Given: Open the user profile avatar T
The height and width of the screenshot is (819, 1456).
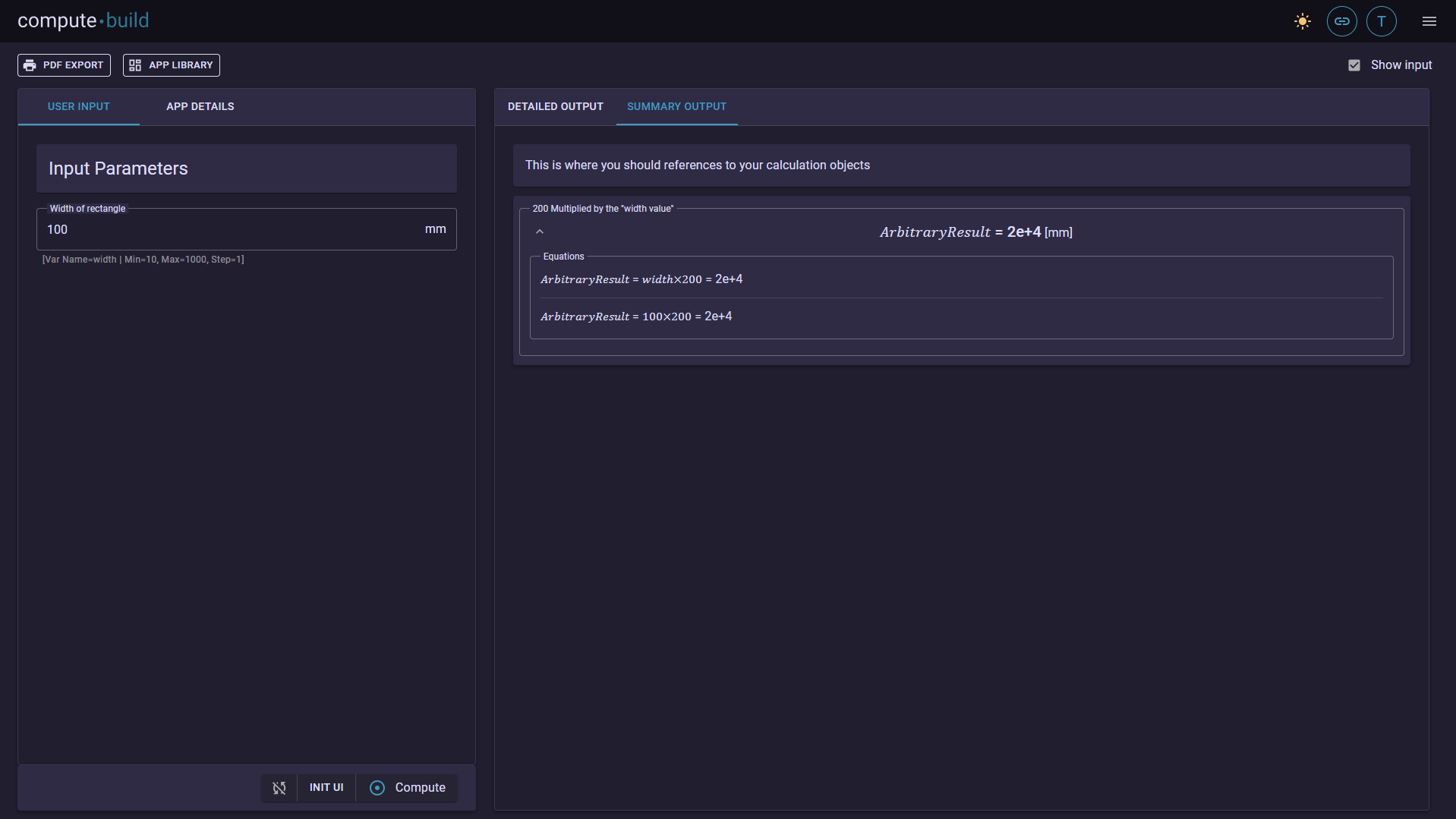Looking at the screenshot, I should pos(1381,21).
